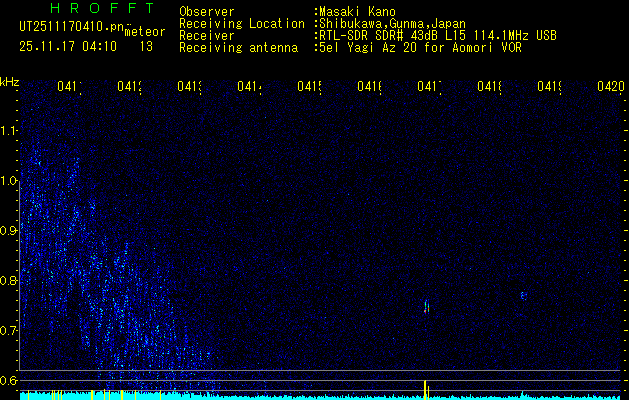Image resolution: width=629 pixels, height=400 pixels.
Task: Click the 1.1 frequency axis label
Action: click(x=9, y=130)
